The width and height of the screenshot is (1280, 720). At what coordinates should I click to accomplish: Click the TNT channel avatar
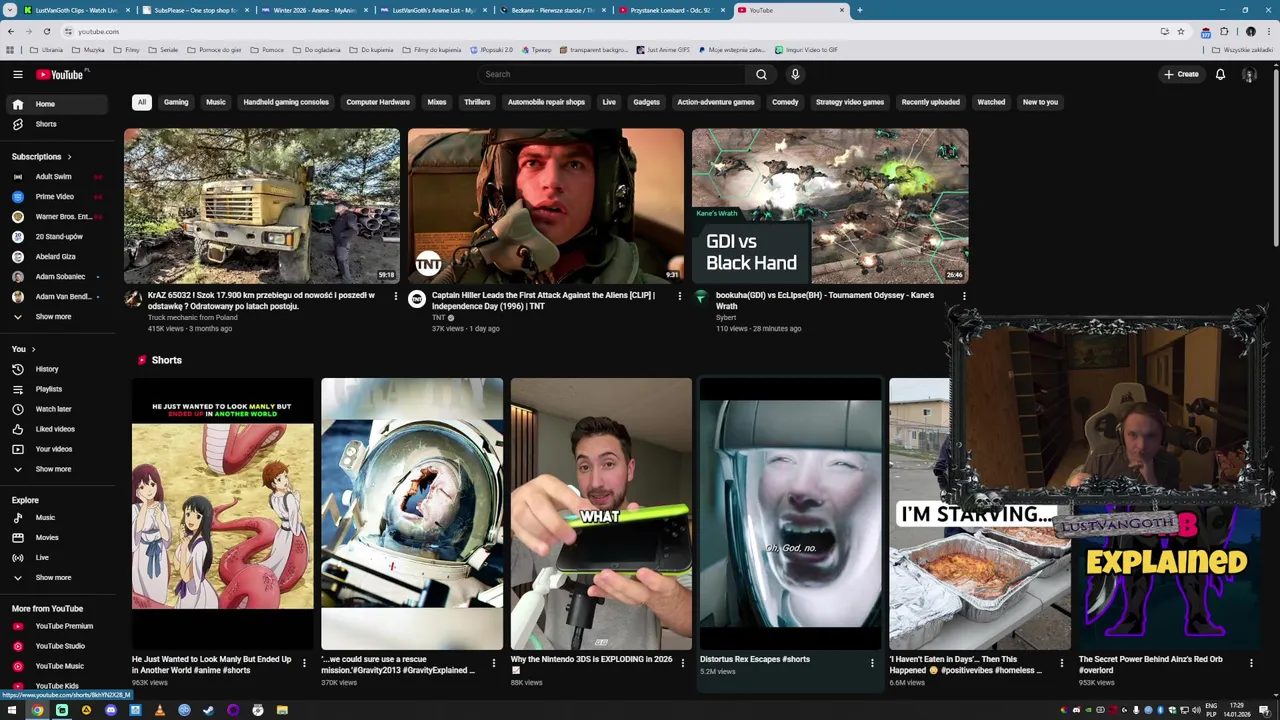[x=417, y=298]
